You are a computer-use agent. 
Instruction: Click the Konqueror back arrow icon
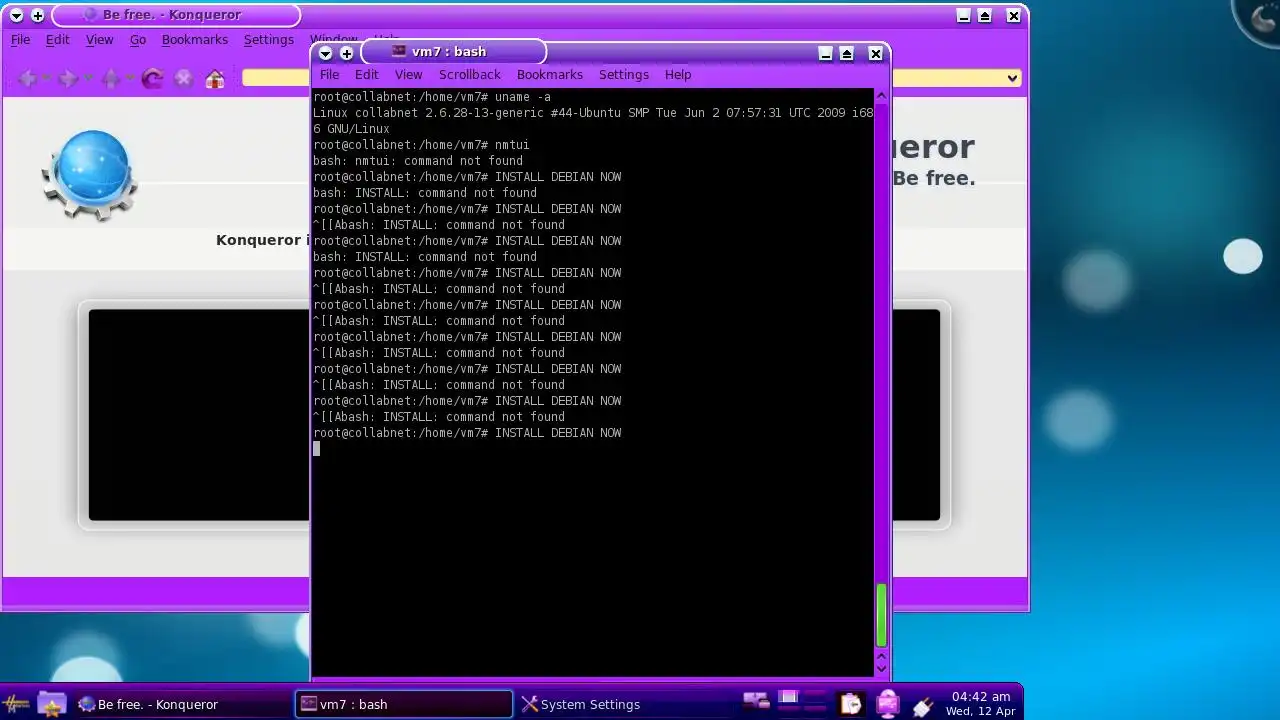(x=27, y=78)
